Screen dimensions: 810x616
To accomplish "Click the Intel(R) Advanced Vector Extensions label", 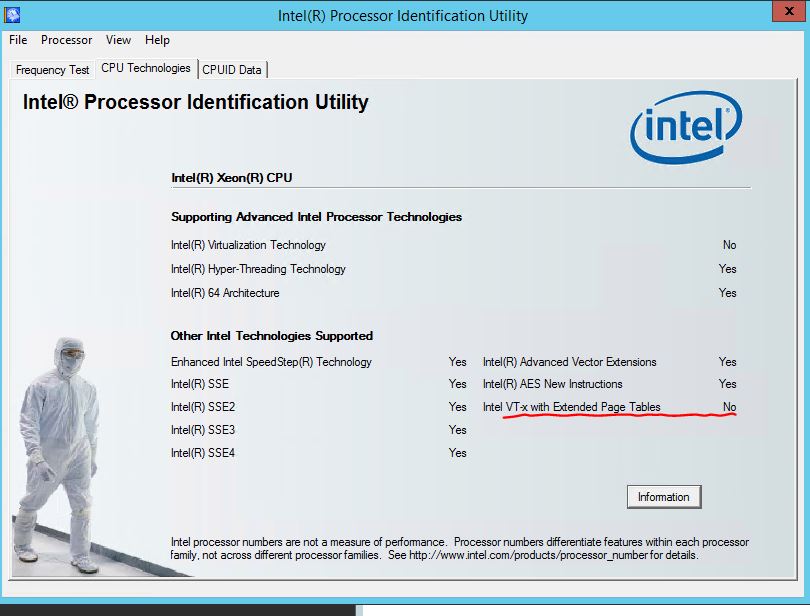I will point(569,362).
